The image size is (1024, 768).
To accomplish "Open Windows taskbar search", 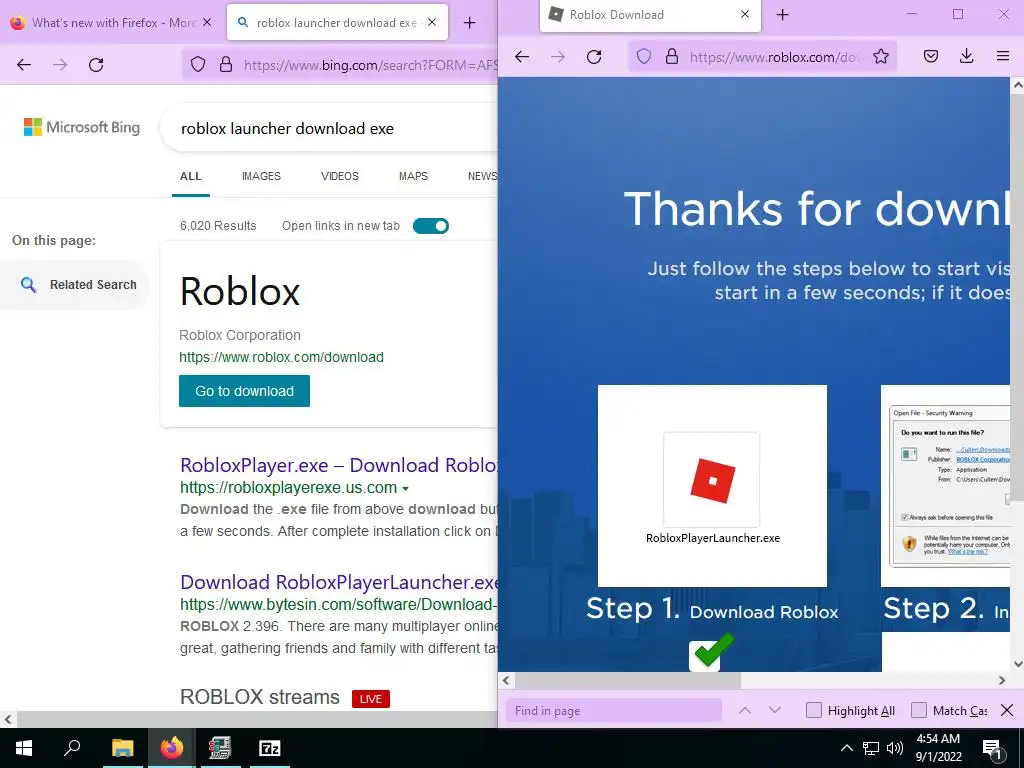I will (72, 748).
